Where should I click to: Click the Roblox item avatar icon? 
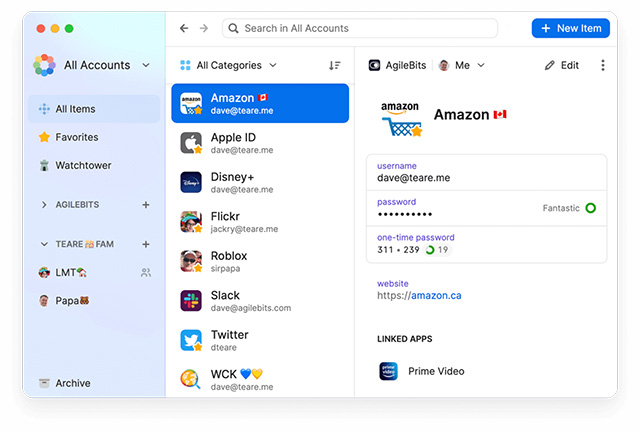tap(191, 261)
